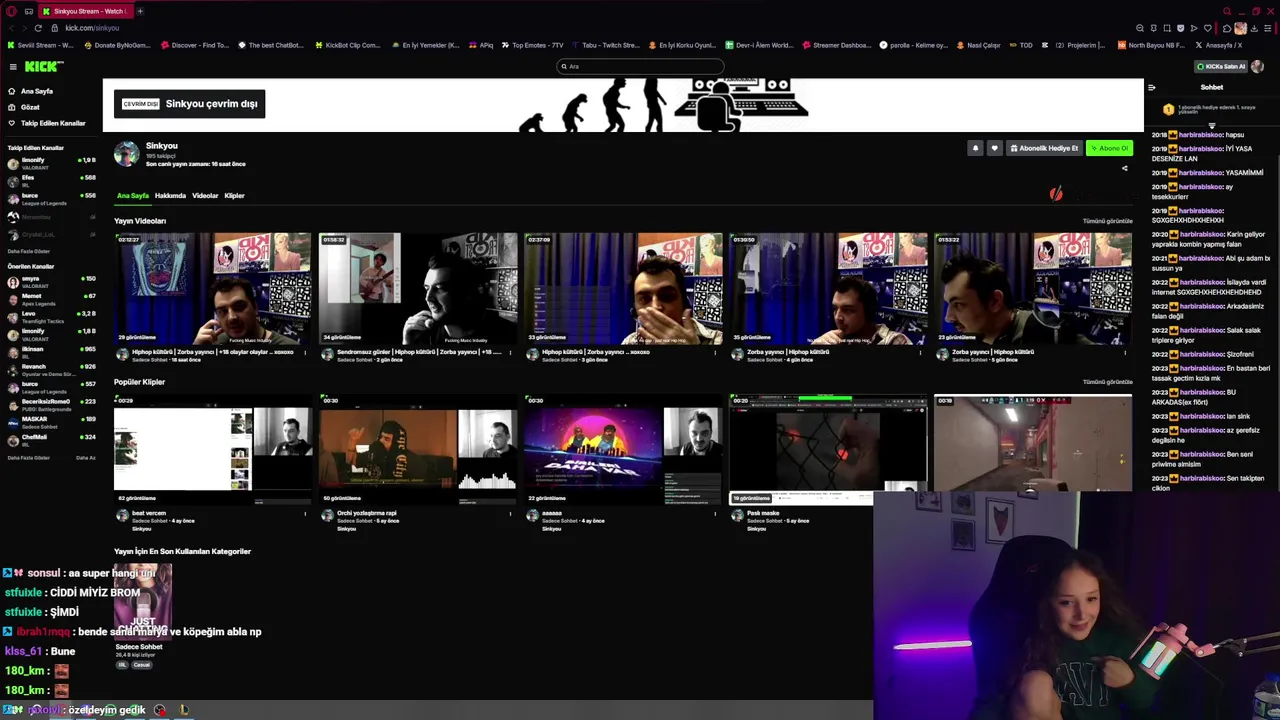Switch to the Videolar tab
Screen dimensions: 1280x720
coord(205,196)
